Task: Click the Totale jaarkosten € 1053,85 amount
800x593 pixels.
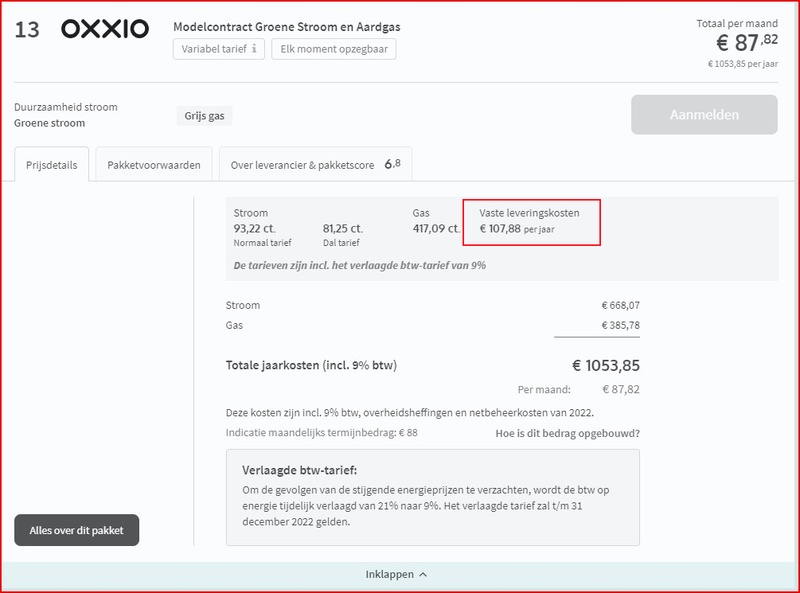Action: [605, 365]
